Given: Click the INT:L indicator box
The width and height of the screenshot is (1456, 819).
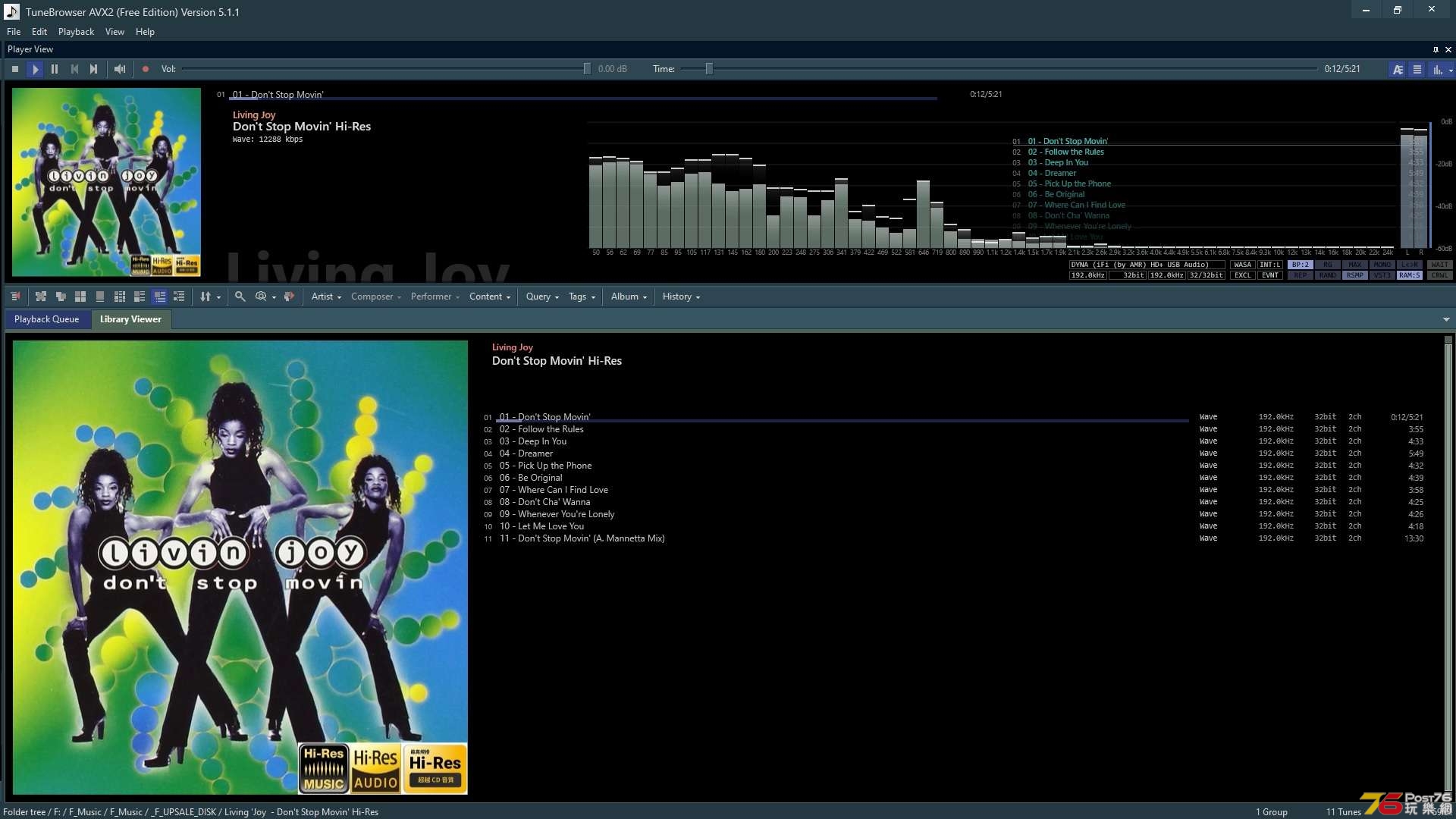Looking at the screenshot, I should (1270, 265).
